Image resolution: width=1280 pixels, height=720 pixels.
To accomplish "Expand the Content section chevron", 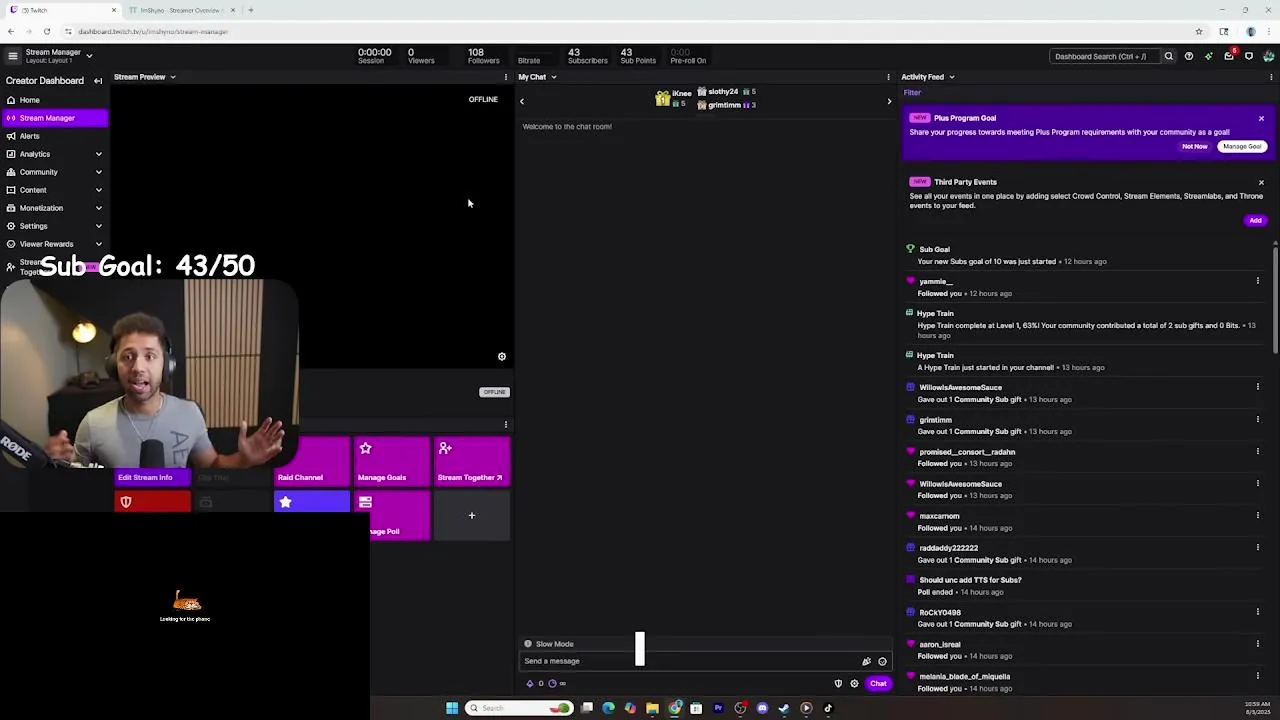I will [98, 190].
